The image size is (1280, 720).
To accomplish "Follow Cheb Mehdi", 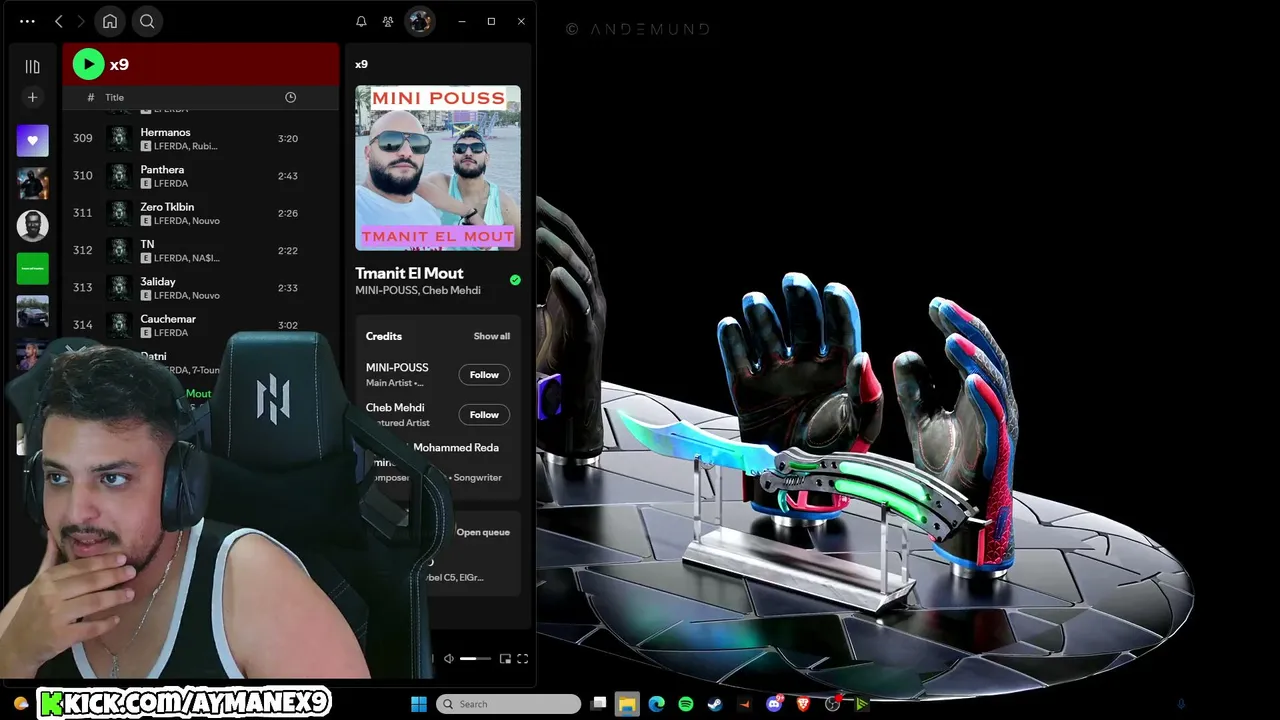I will 484,415.
